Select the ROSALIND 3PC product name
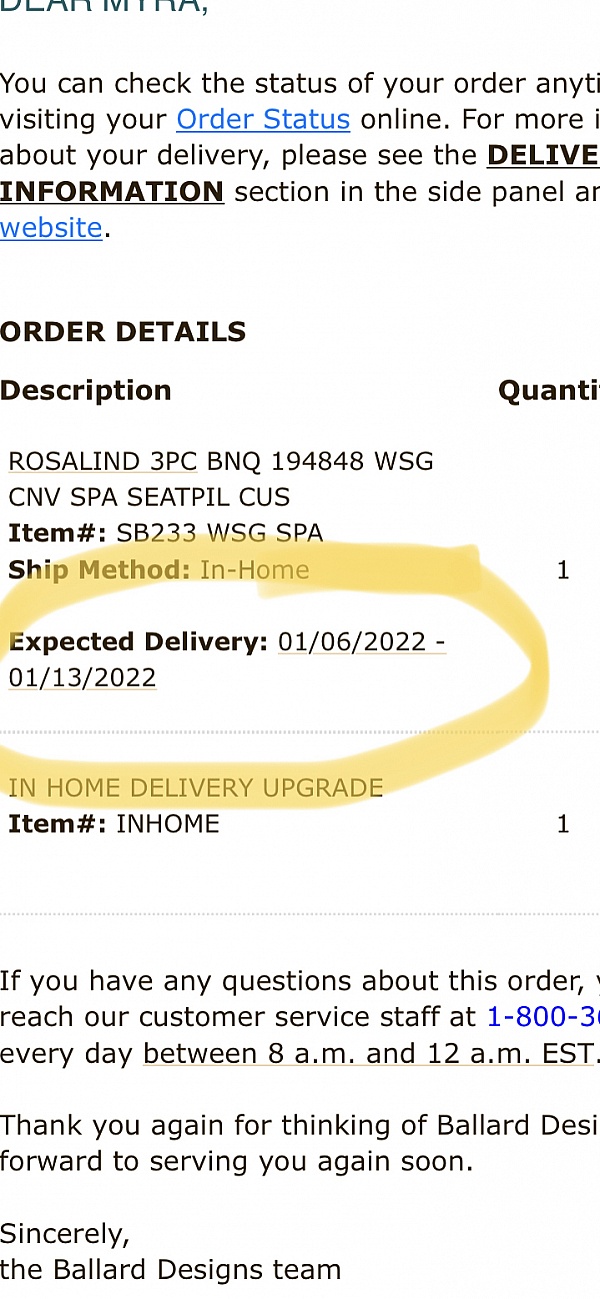 (x=106, y=462)
